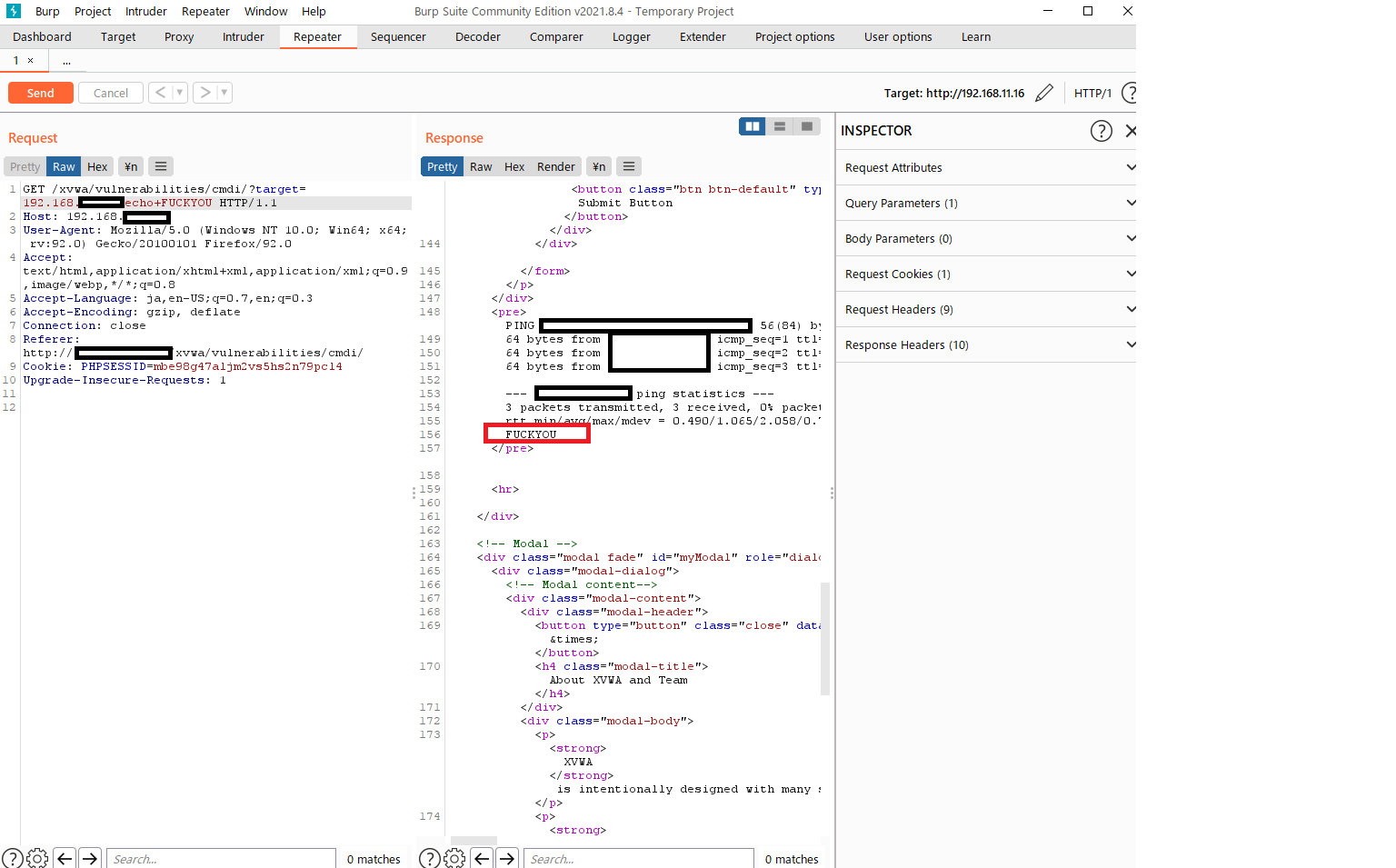Open Repeater help question mark icon
Screen dimensions: 1396x868
click(1130, 93)
